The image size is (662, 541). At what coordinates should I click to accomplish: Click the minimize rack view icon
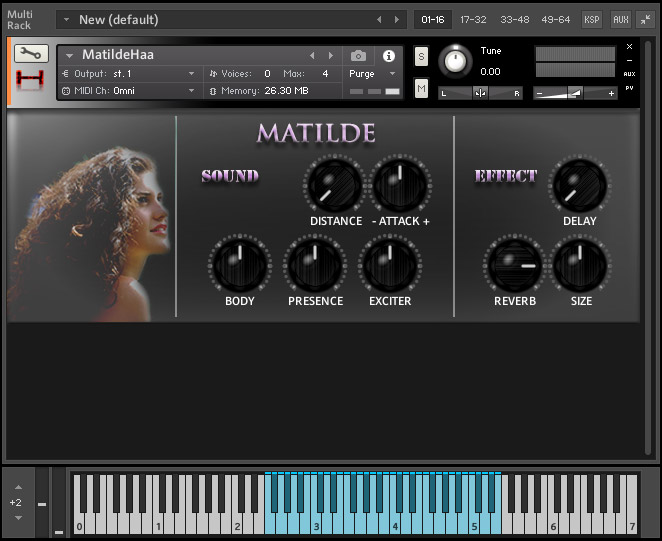[646, 19]
